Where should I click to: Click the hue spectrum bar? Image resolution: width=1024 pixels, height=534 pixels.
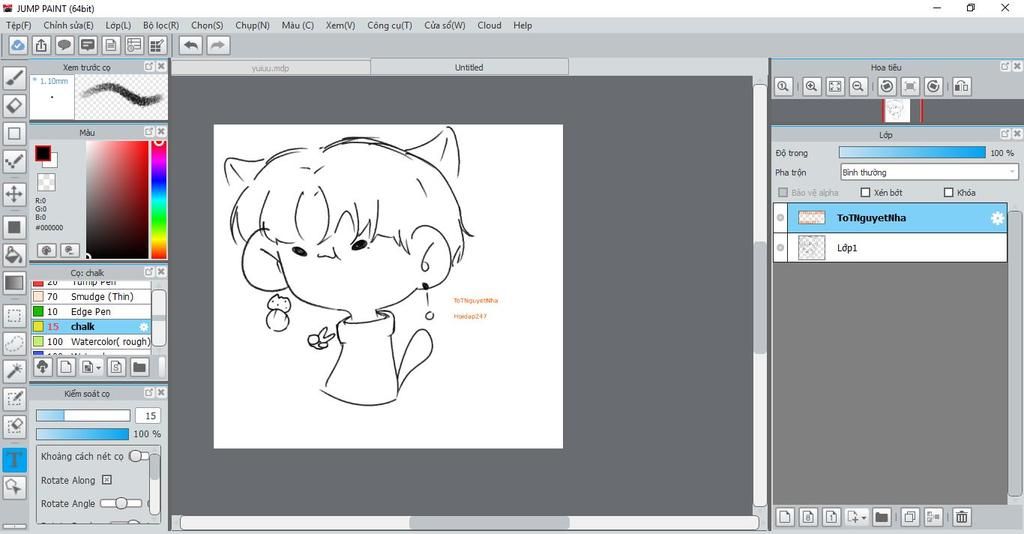[159, 199]
